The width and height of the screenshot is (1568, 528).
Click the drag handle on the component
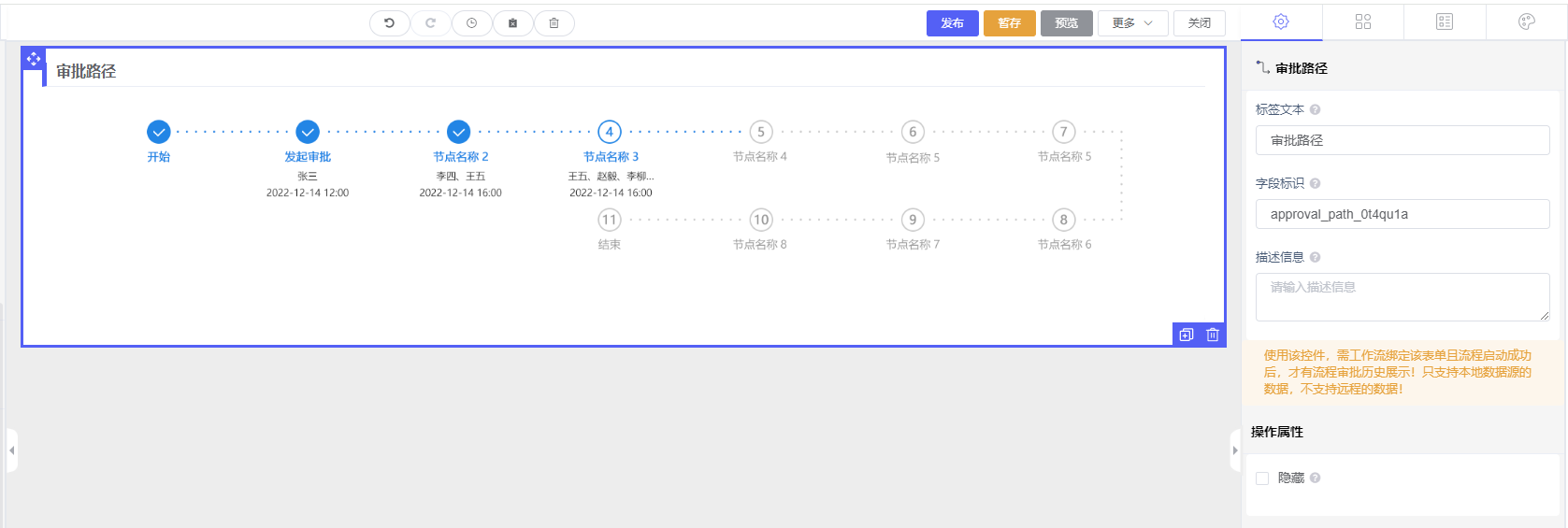34,59
